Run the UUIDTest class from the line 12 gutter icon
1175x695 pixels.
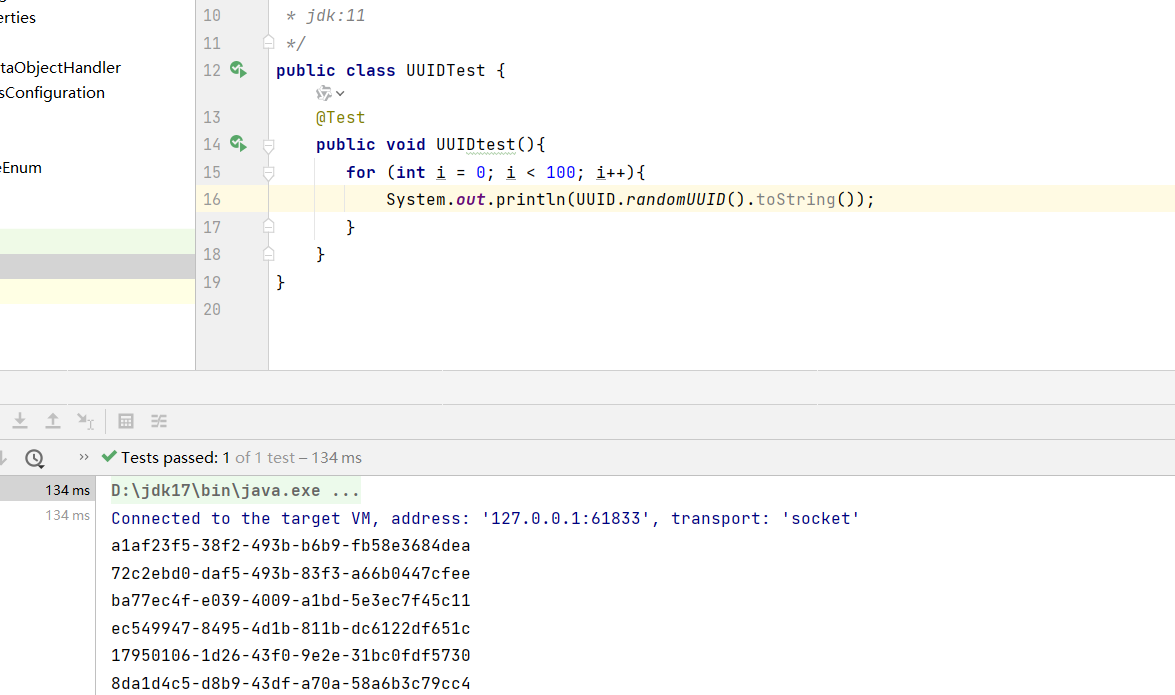pyautogui.click(x=238, y=70)
